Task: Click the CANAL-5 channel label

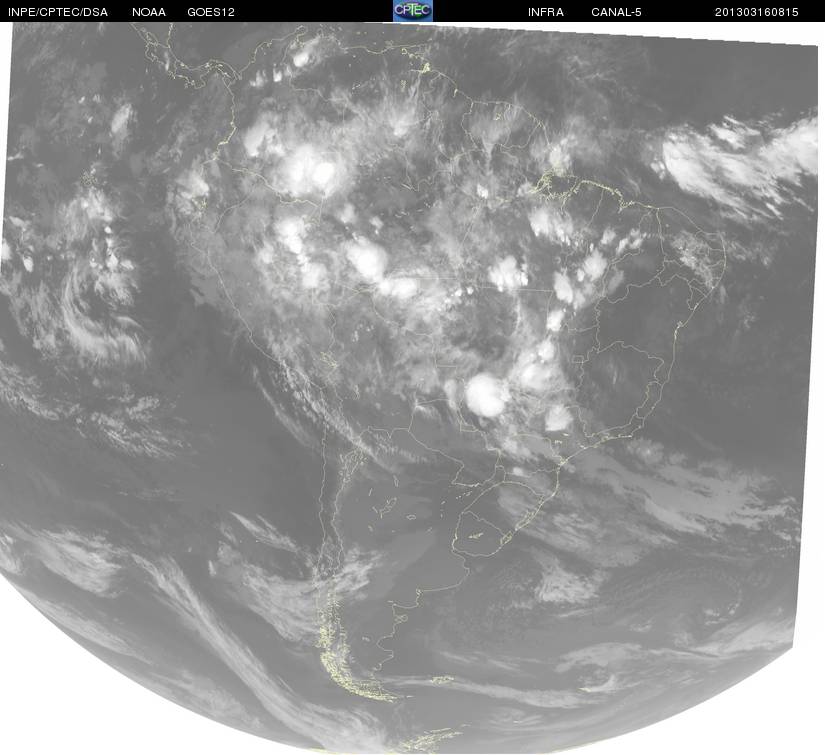Action: point(616,12)
